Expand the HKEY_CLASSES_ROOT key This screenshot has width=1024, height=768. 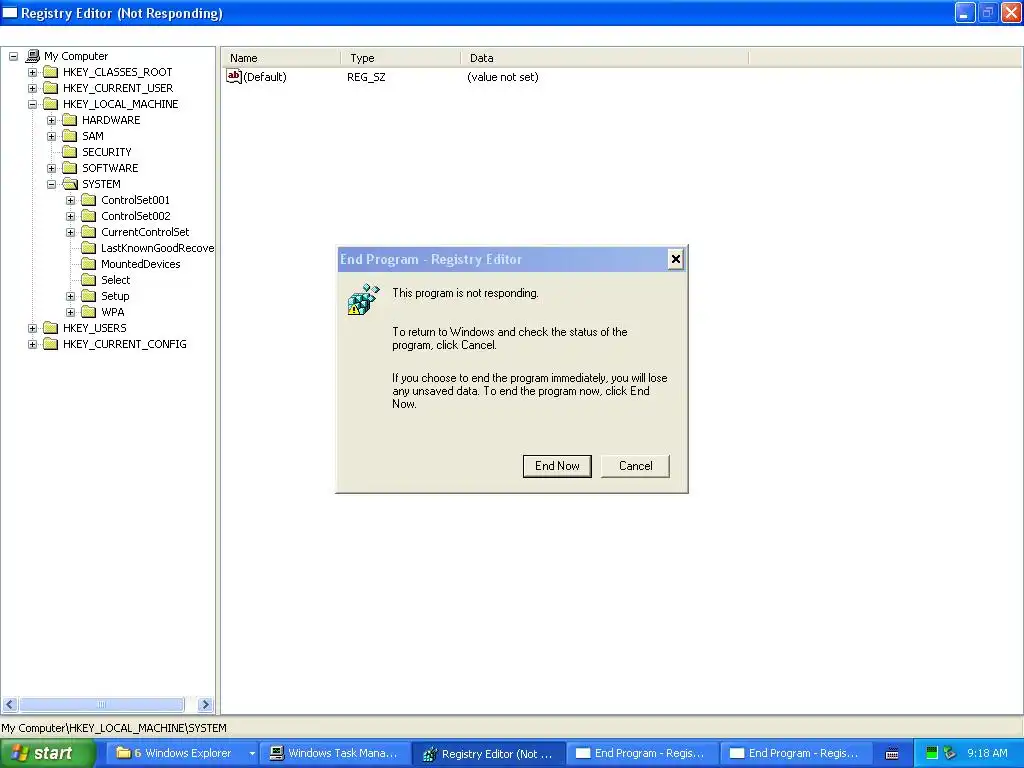[32, 72]
